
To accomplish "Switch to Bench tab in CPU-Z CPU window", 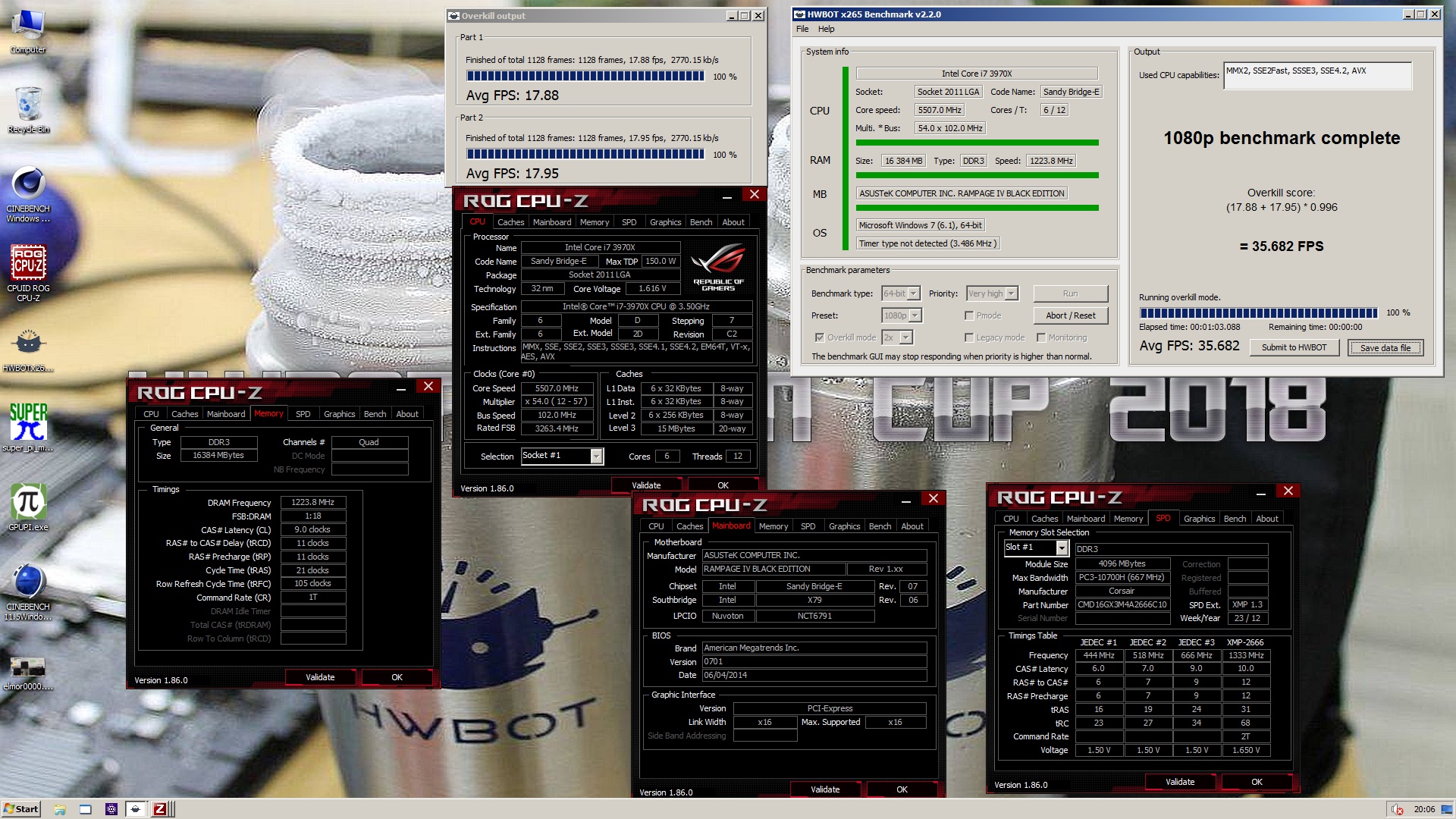I will tap(701, 222).
